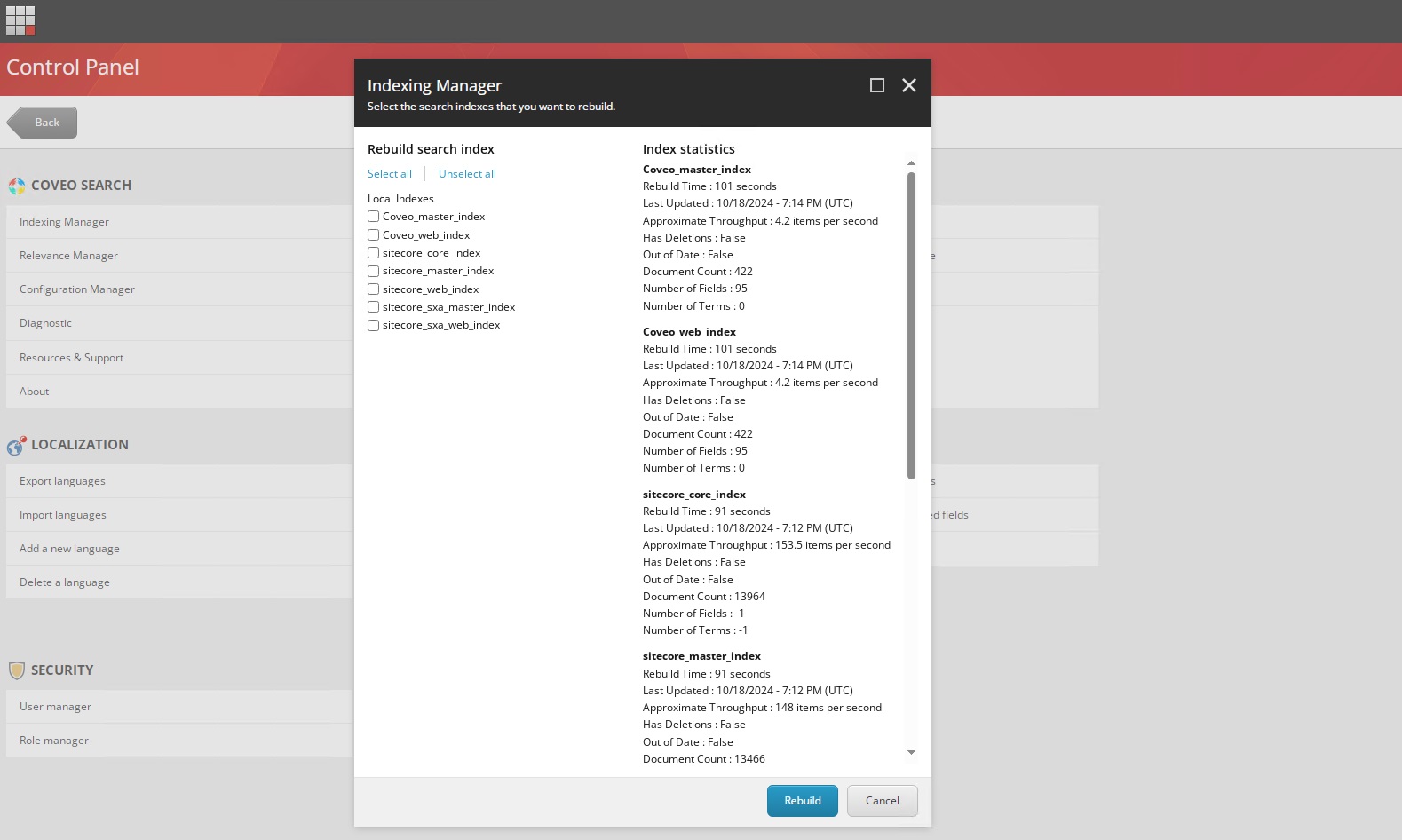Maximize the Indexing Manager dialog
This screenshot has width=1402, height=840.
coord(877,85)
